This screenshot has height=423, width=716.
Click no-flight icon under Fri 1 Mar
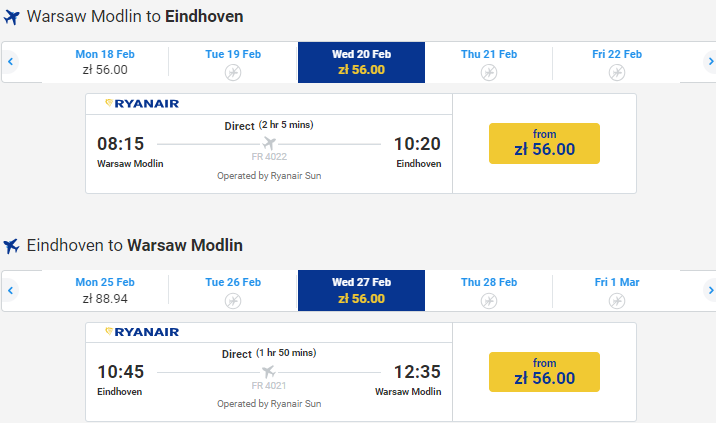point(617,300)
